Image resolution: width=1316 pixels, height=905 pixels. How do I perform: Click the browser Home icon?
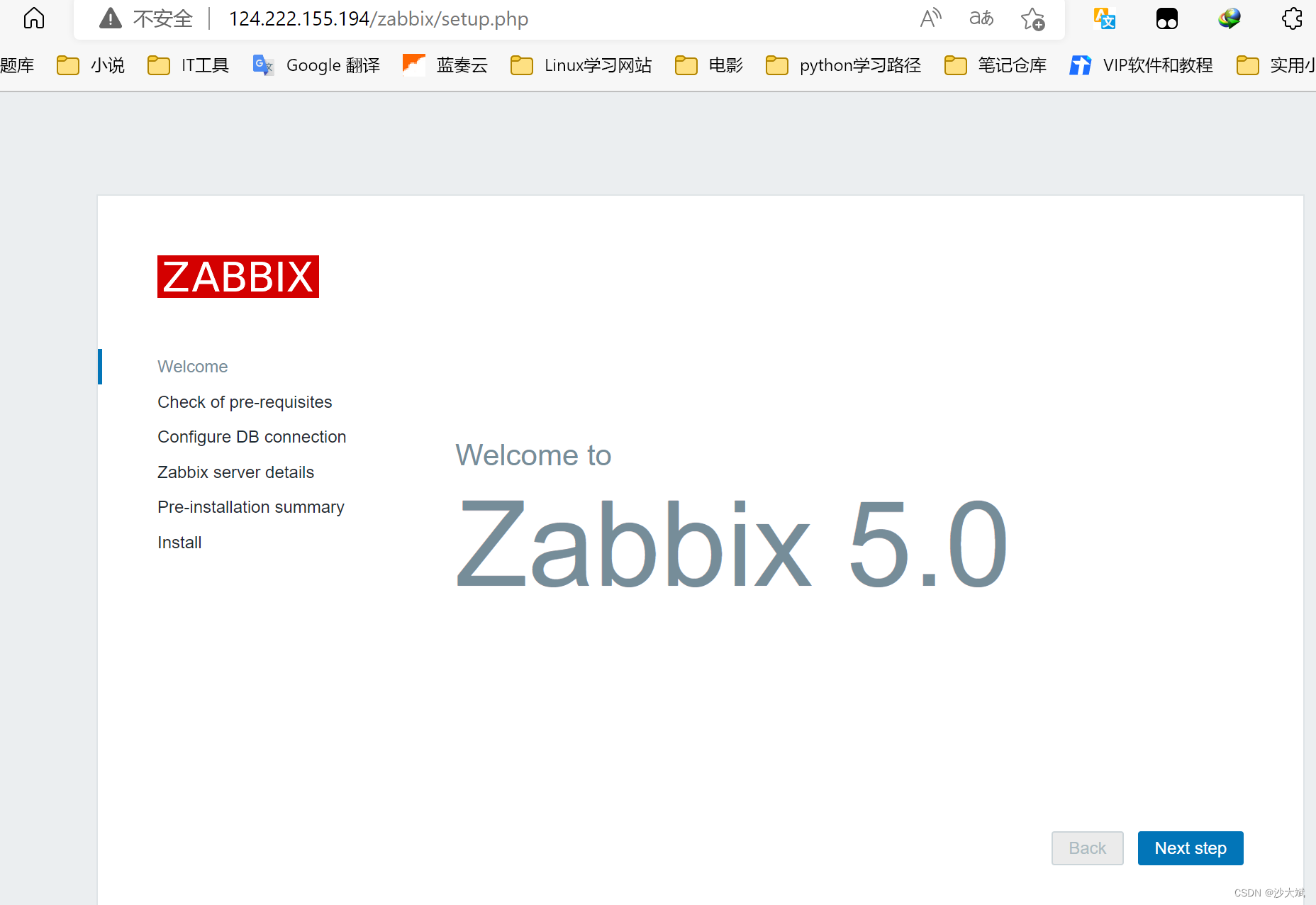(x=33, y=18)
